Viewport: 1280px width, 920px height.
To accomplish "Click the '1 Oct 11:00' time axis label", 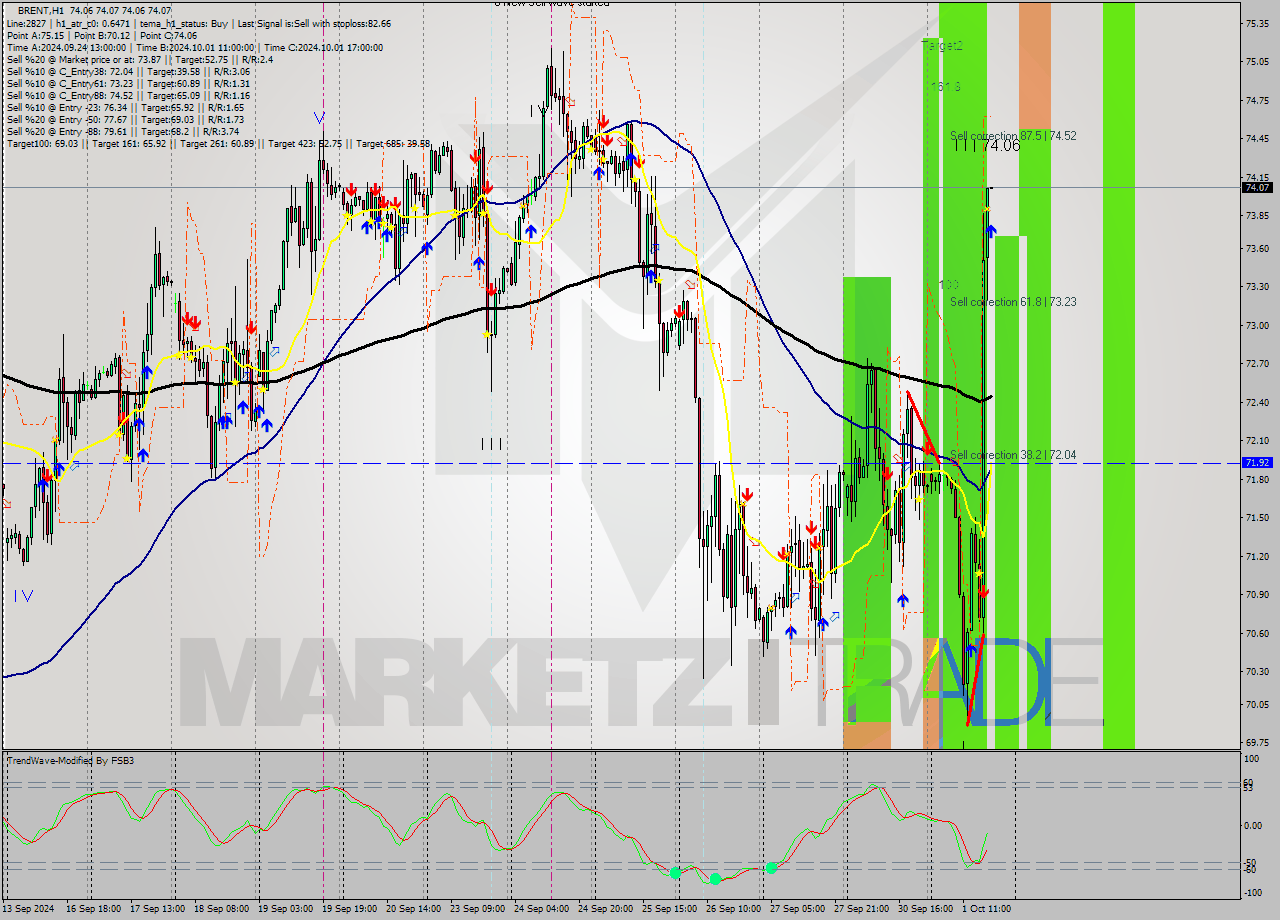I will click(985, 908).
